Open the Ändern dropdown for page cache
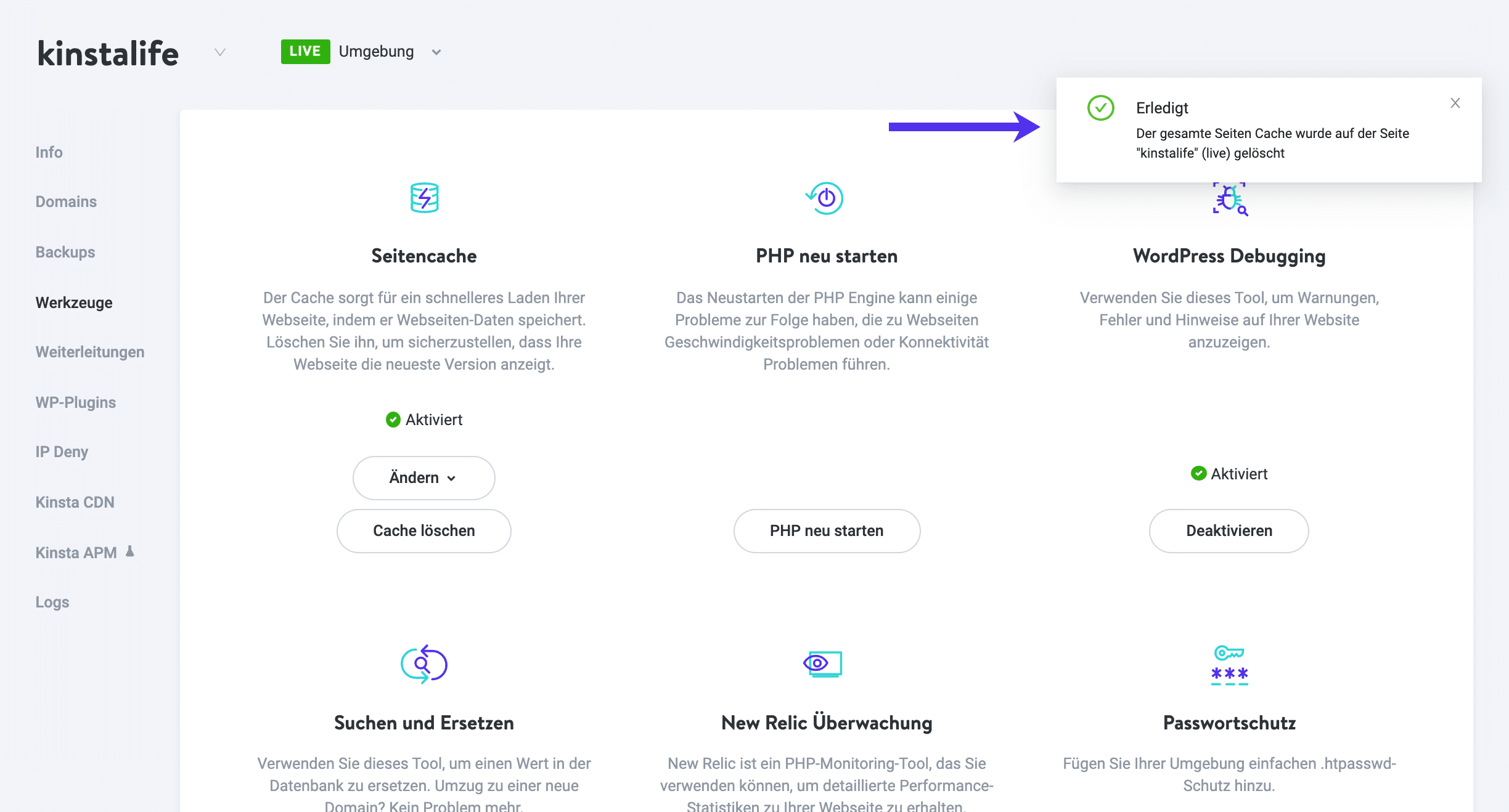 coord(424,477)
